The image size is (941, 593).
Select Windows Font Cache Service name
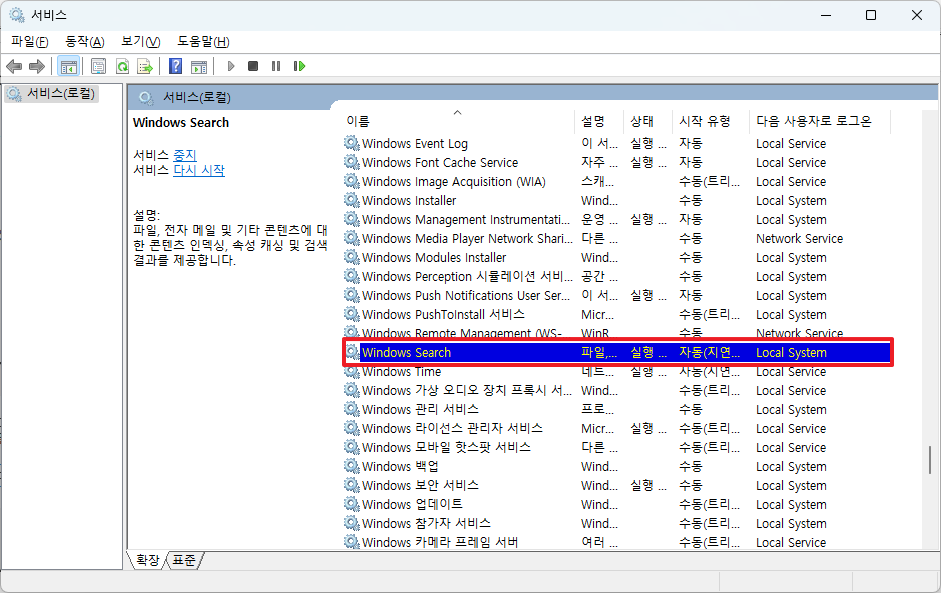click(x=440, y=163)
